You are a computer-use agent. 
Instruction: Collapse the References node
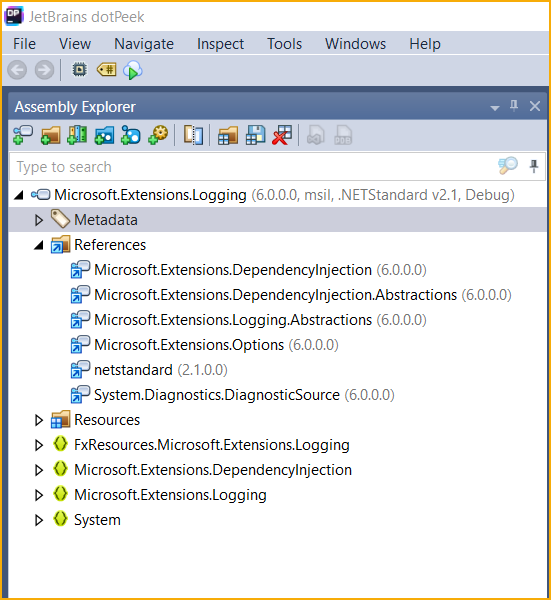point(39,245)
